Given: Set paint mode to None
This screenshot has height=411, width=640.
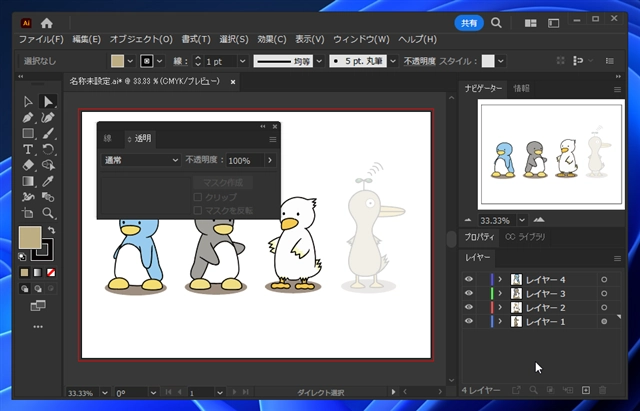Looking at the screenshot, I should [51, 273].
